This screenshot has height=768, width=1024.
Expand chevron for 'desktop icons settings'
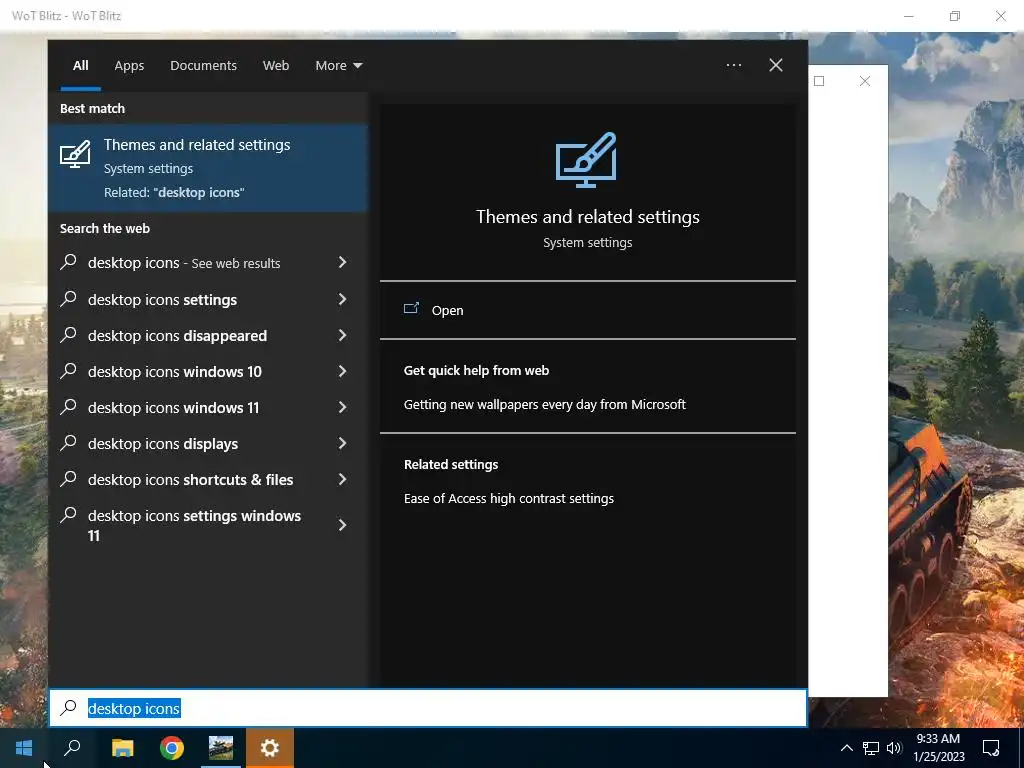[x=342, y=299]
